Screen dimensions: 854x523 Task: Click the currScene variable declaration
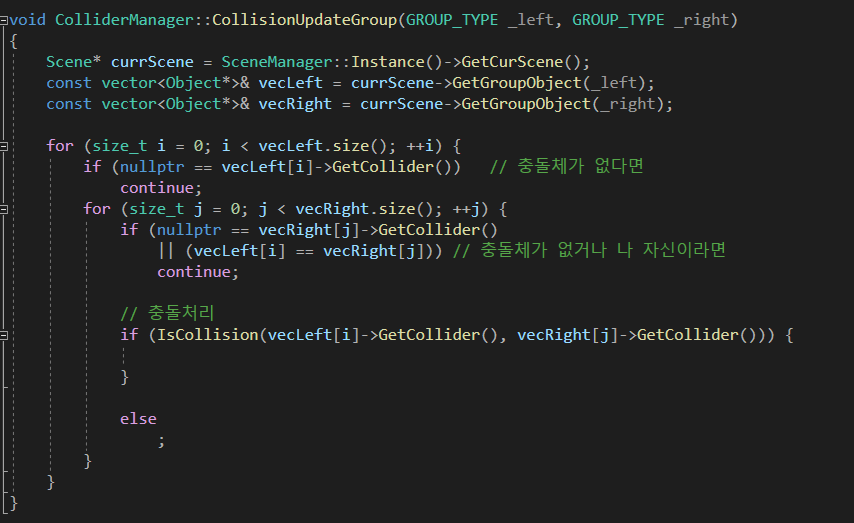tap(152, 62)
